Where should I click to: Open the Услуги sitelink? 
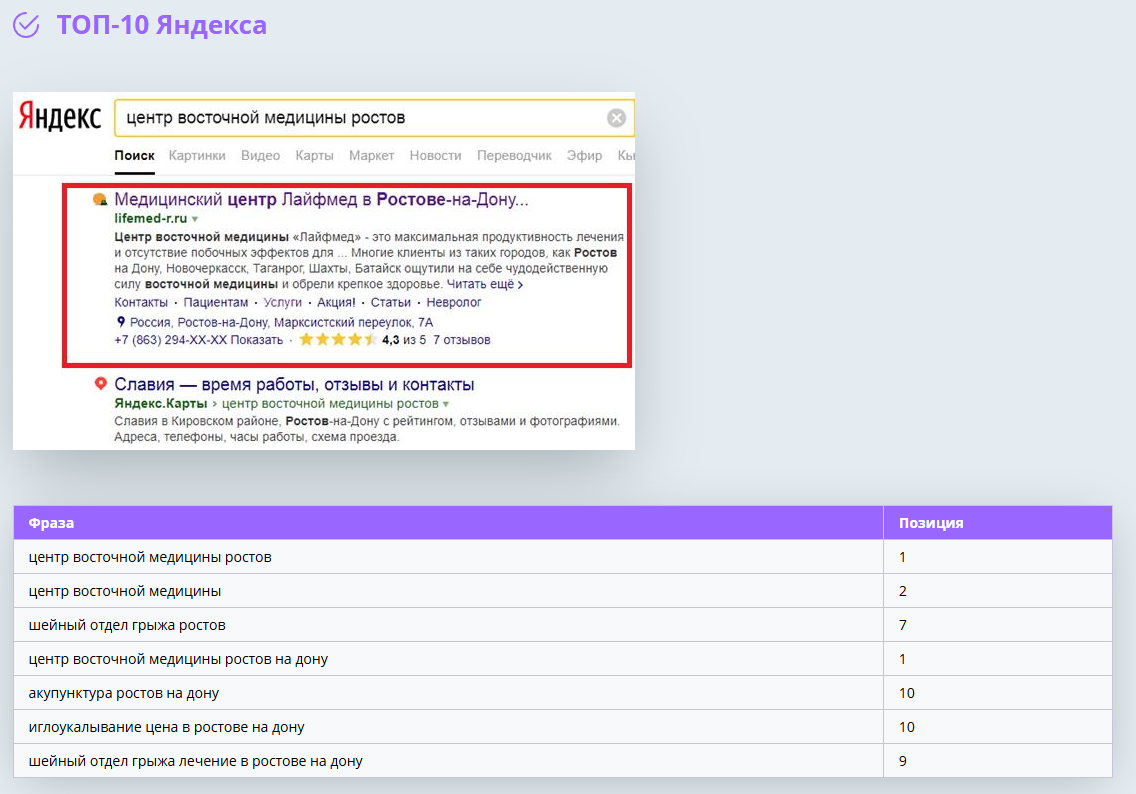tap(283, 302)
